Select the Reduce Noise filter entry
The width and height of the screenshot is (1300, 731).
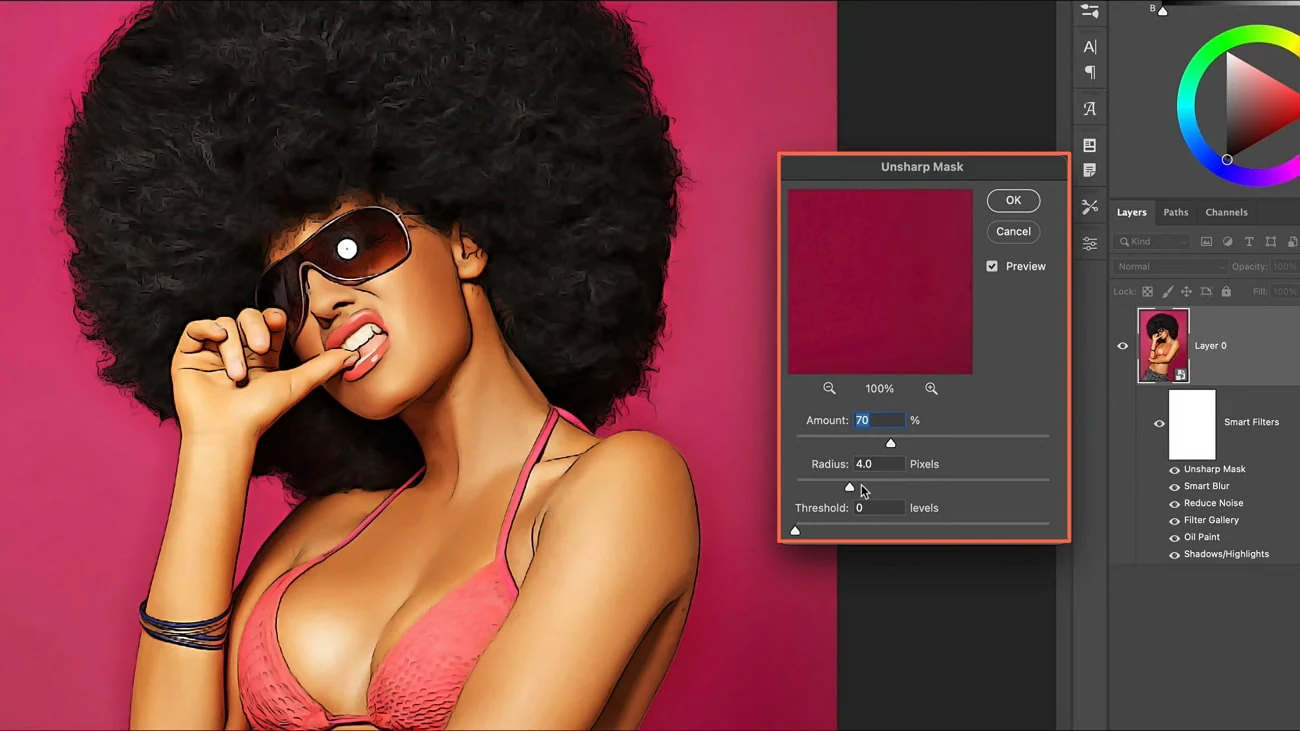tap(1213, 503)
